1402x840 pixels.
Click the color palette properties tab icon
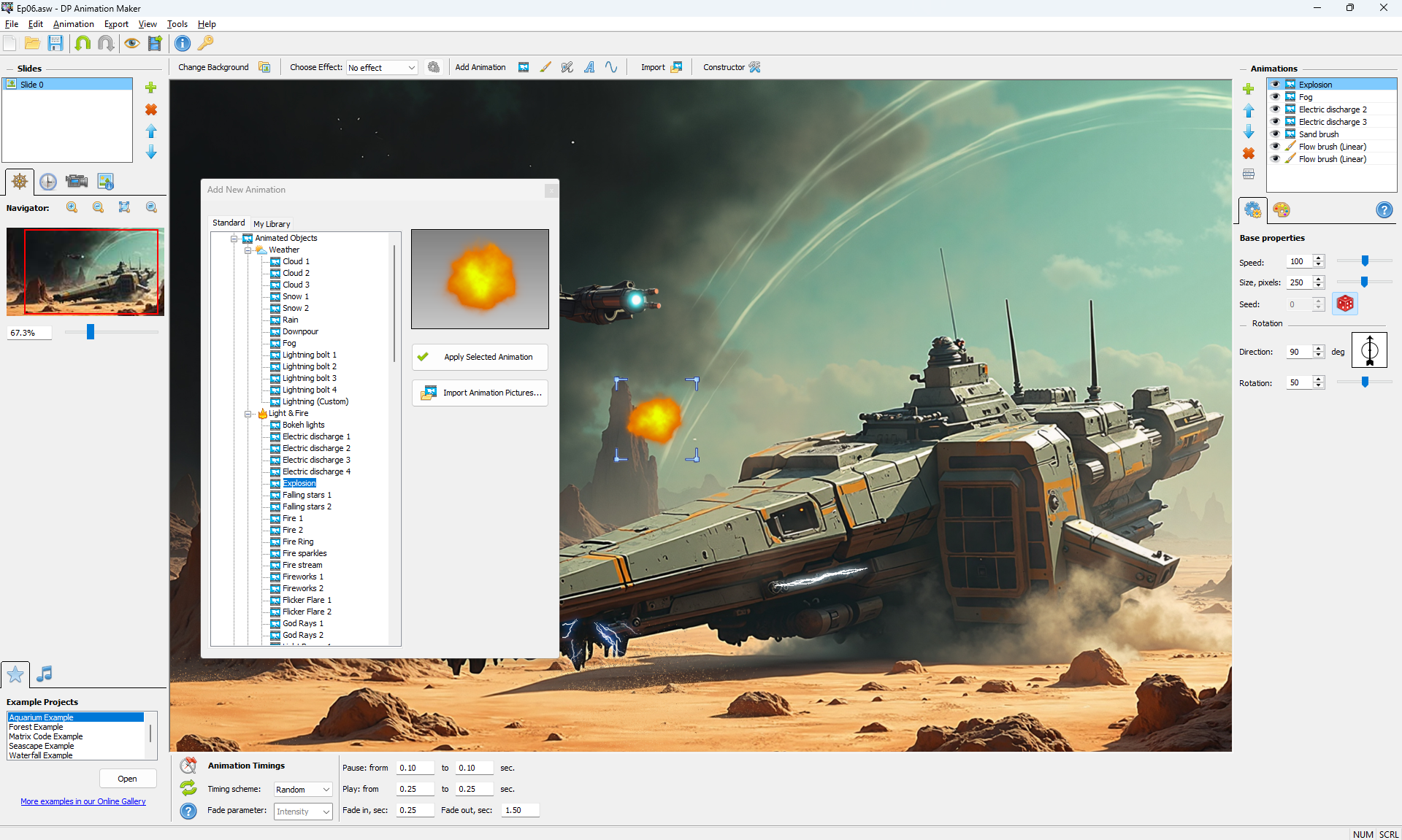[x=1282, y=210]
